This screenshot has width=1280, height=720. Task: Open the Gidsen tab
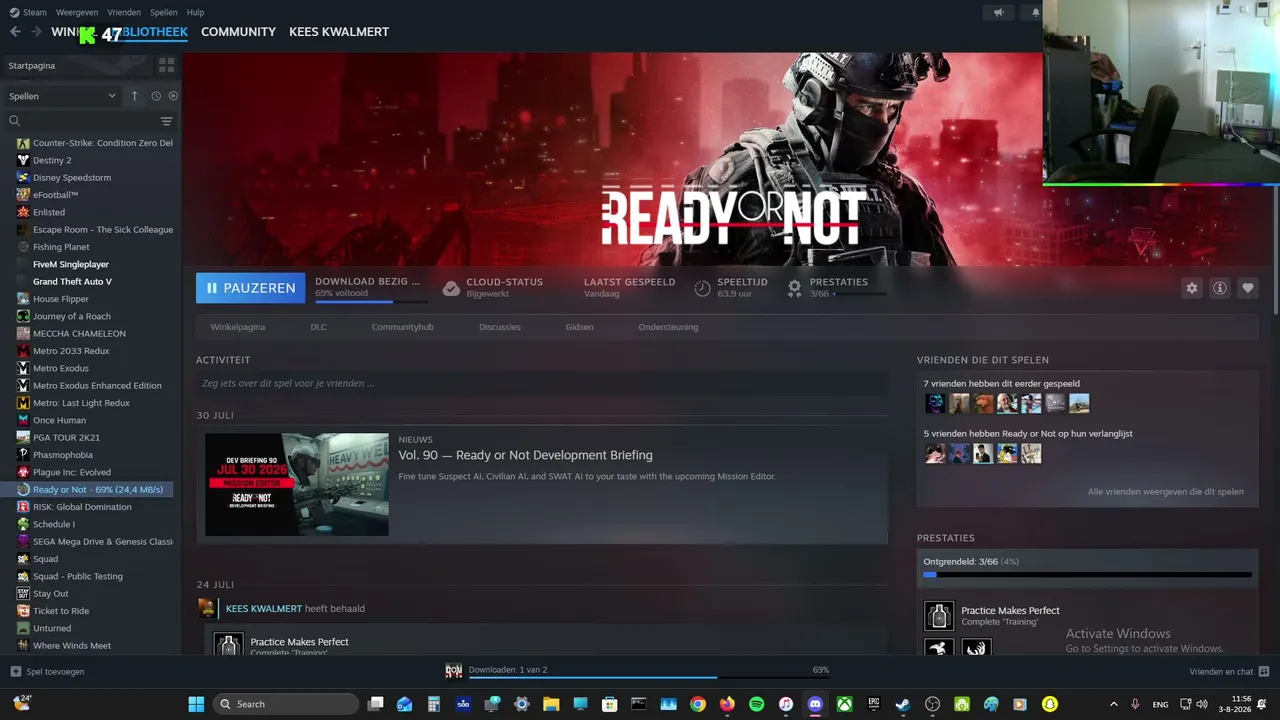579,327
